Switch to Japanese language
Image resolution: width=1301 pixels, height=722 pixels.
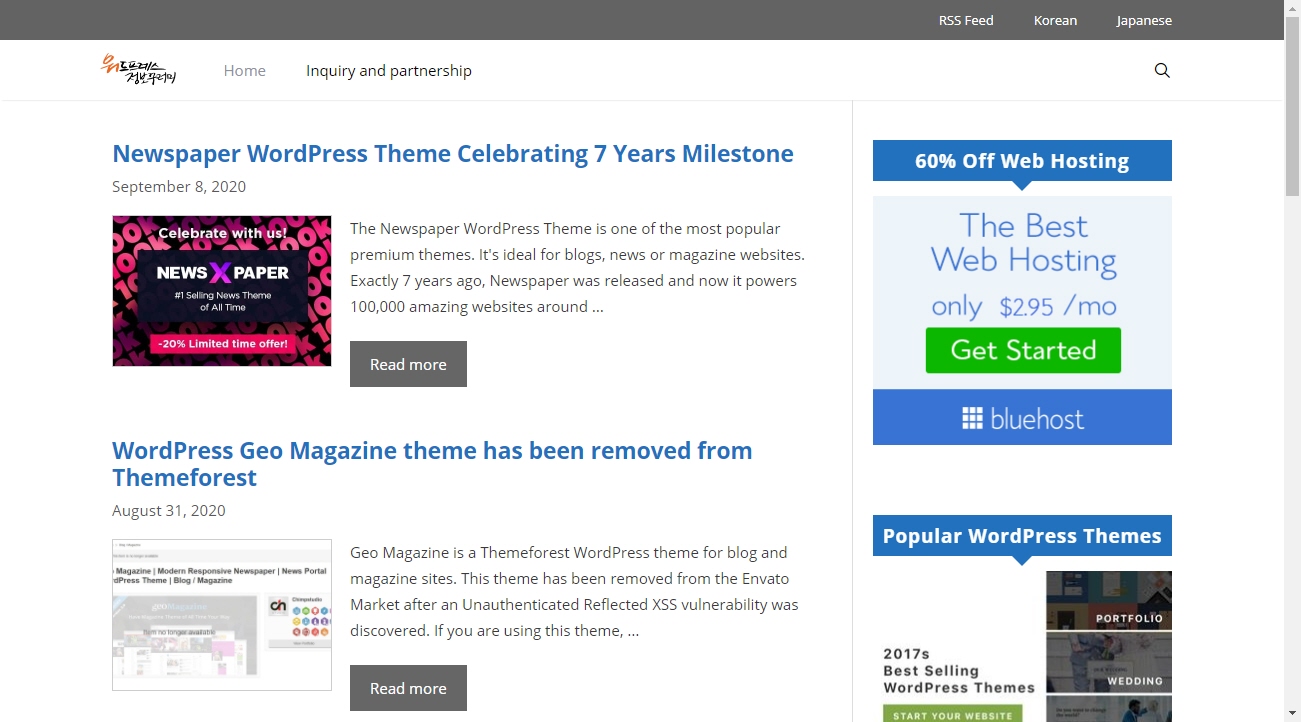1144,20
